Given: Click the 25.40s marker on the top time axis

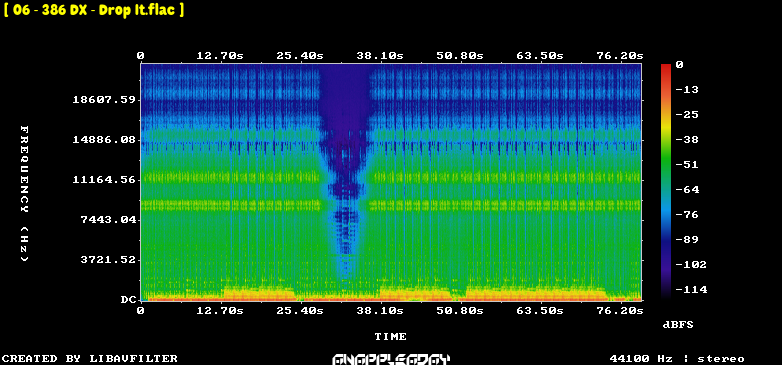Looking at the screenshot, I should point(300,55).
